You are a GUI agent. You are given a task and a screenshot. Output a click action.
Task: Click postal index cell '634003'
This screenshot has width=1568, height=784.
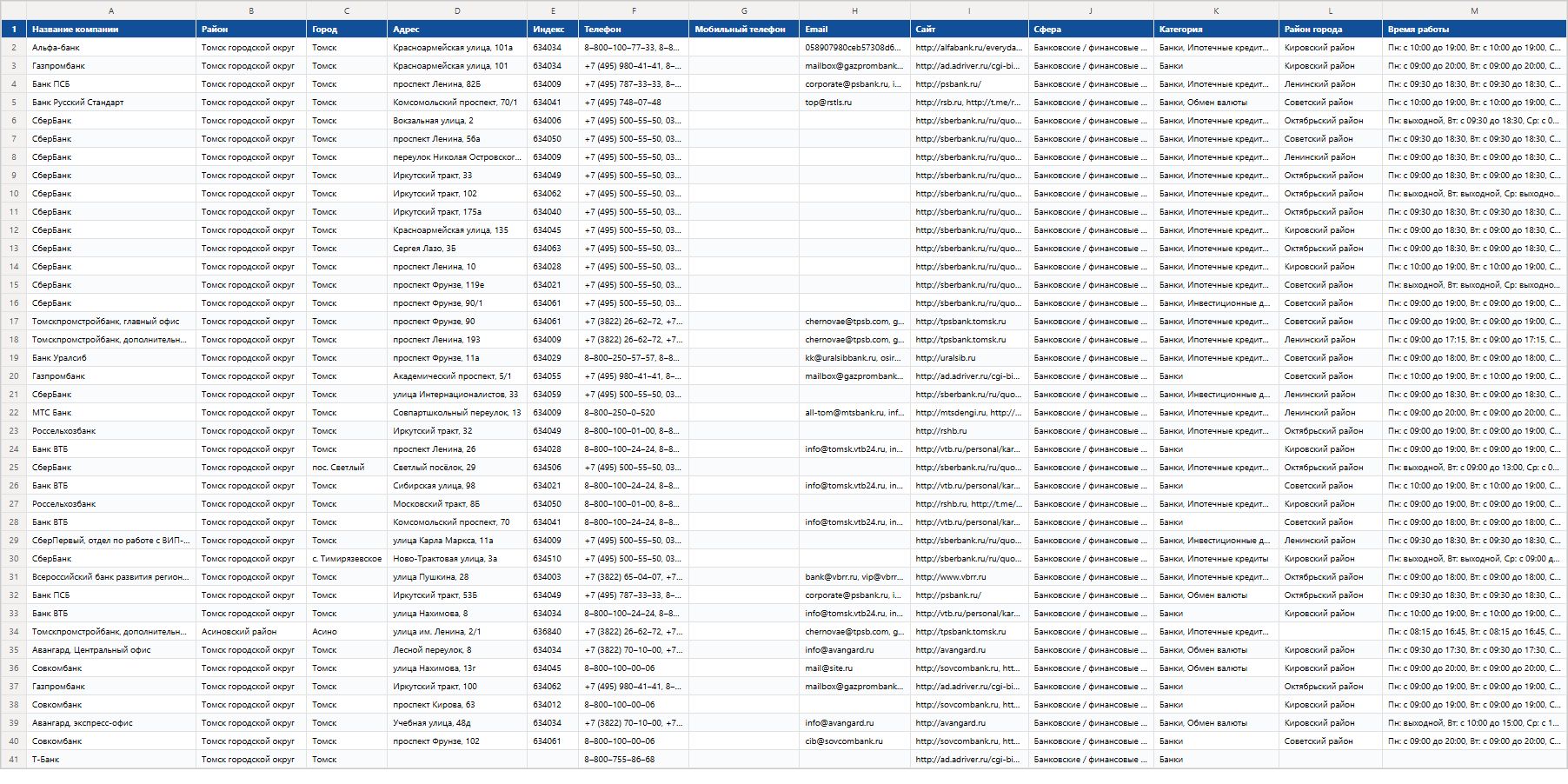(554, 577)
